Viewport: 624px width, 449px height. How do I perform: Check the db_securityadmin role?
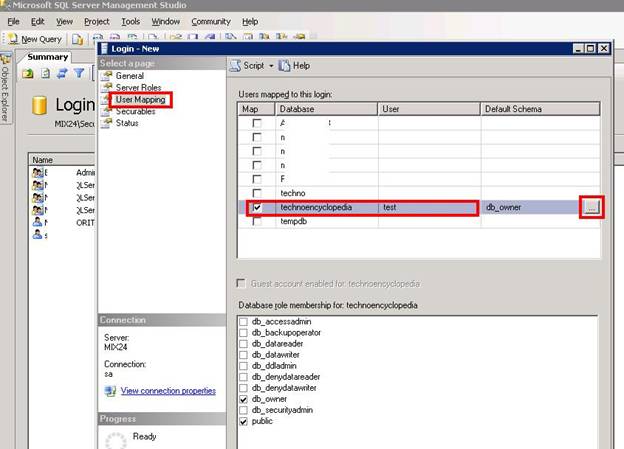point(244,410)
